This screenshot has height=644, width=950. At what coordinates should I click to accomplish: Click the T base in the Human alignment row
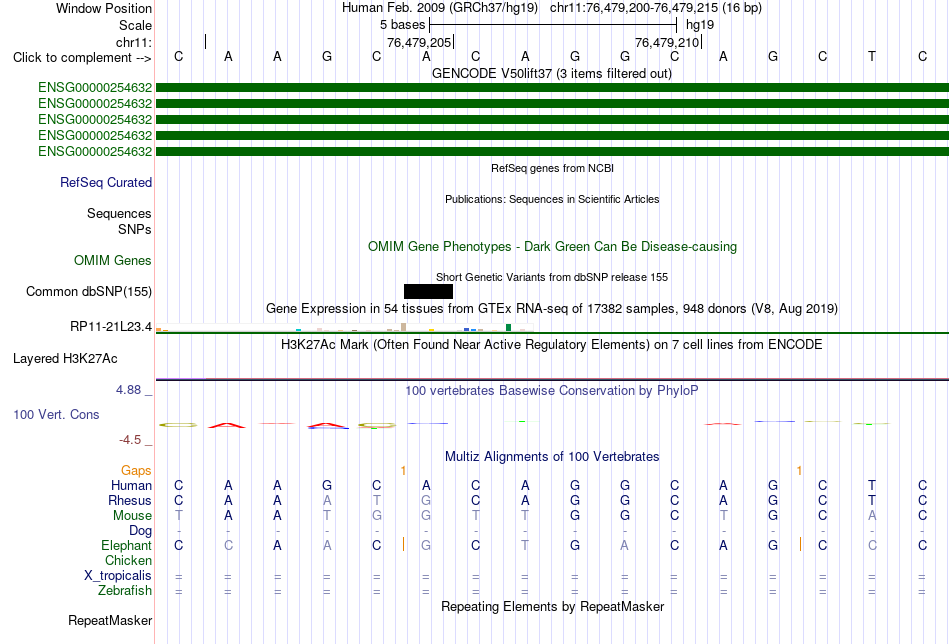871,485
